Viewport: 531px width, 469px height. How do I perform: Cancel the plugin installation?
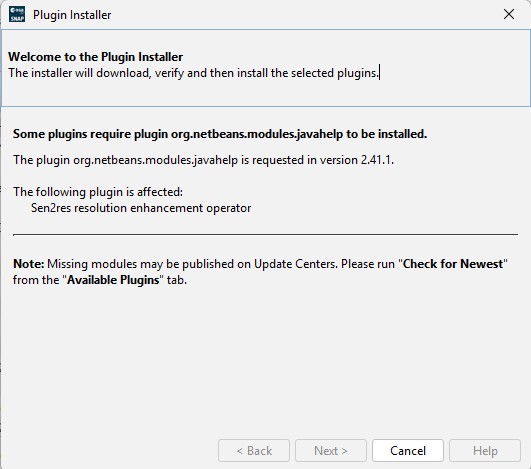408,450
